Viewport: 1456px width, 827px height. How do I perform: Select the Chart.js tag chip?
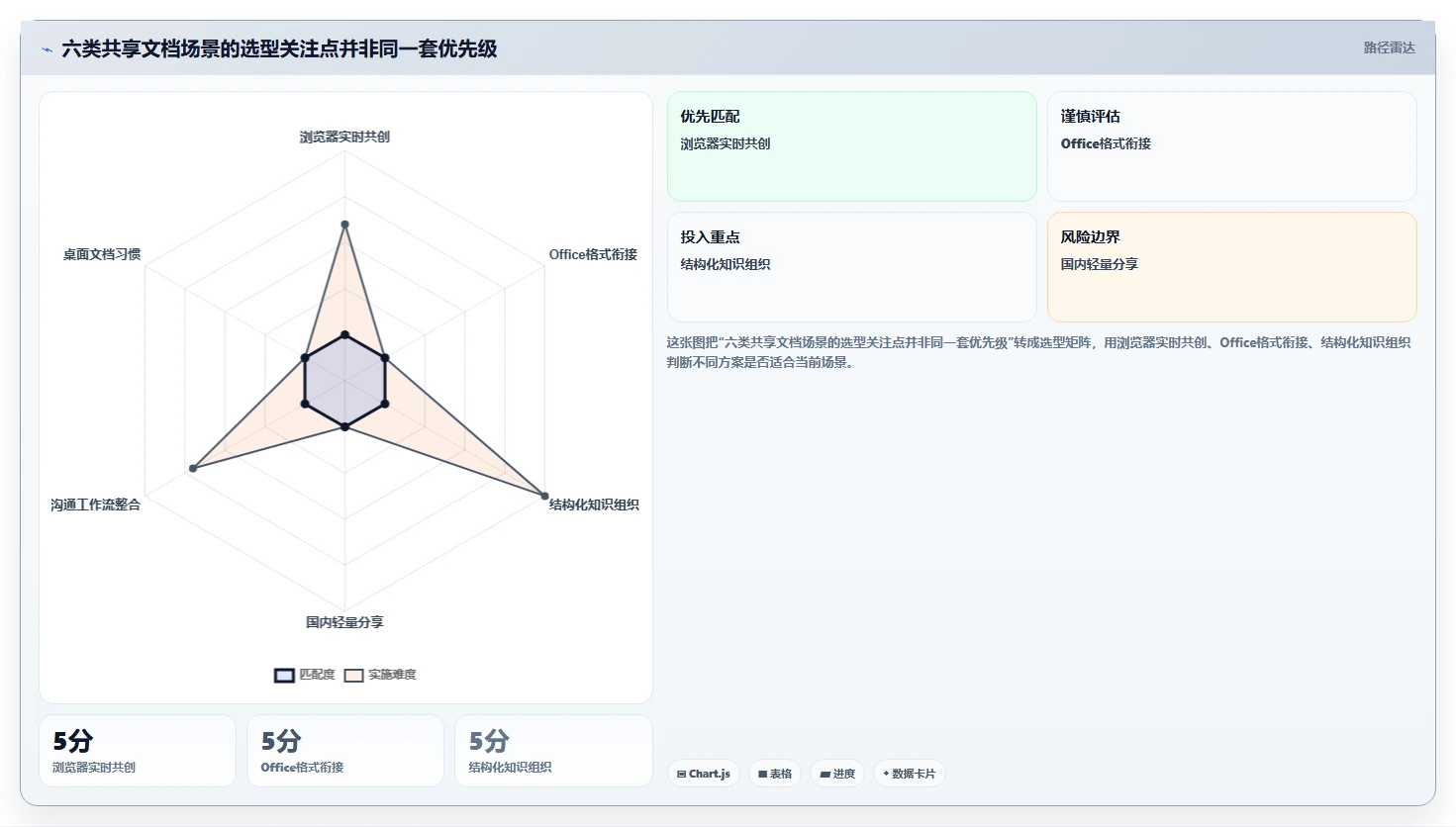tap(704, 774)
